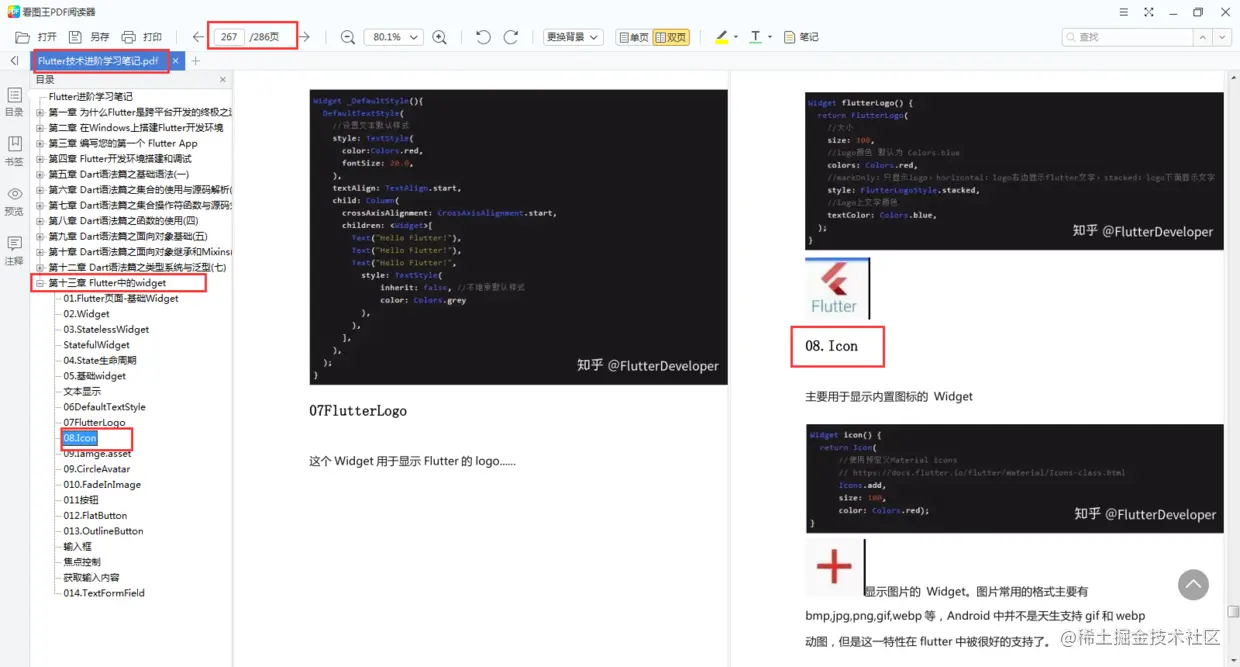
Task: Open highlighter color dropdown arrow
Action: point(736,37)
